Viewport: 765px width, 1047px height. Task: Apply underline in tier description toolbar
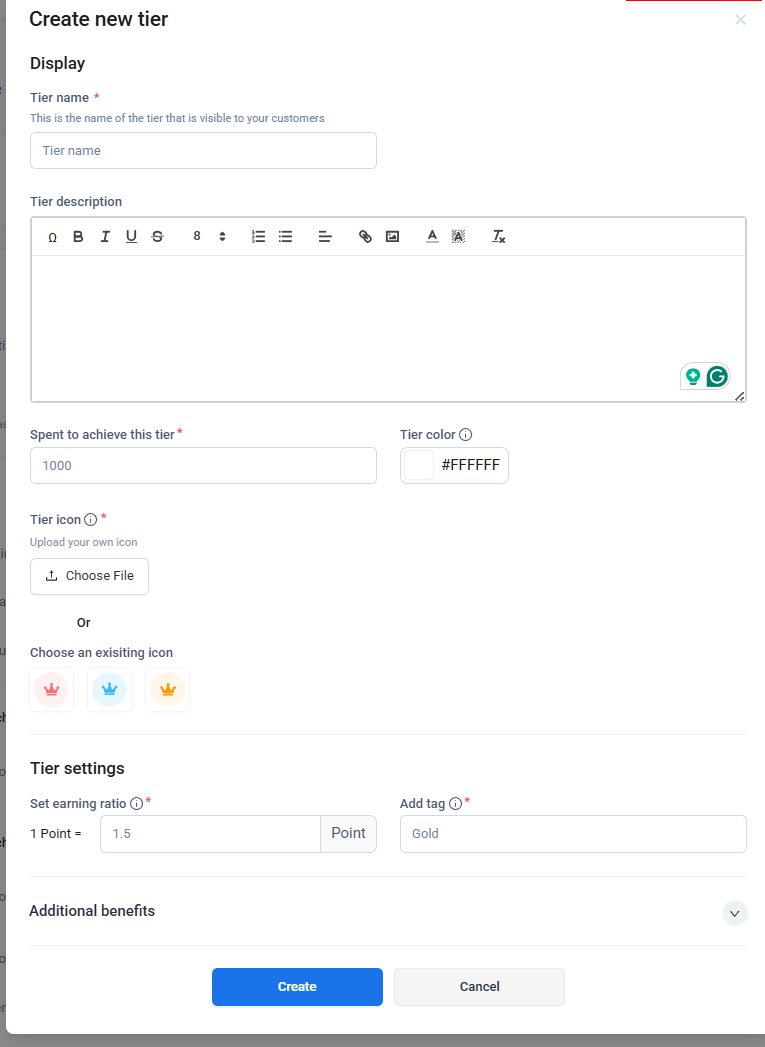(131, 237)
